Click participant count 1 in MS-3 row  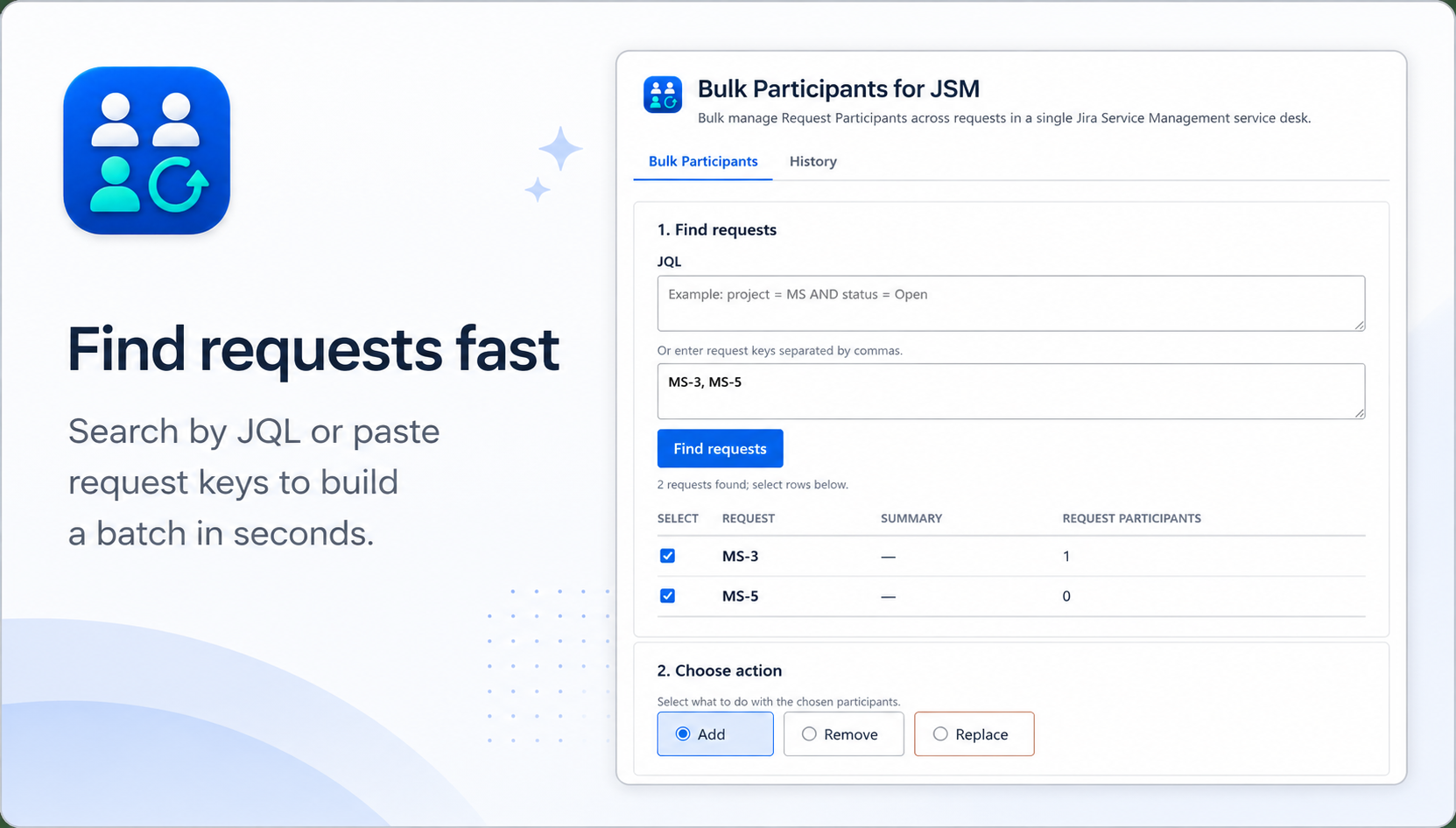[1066, 556]
